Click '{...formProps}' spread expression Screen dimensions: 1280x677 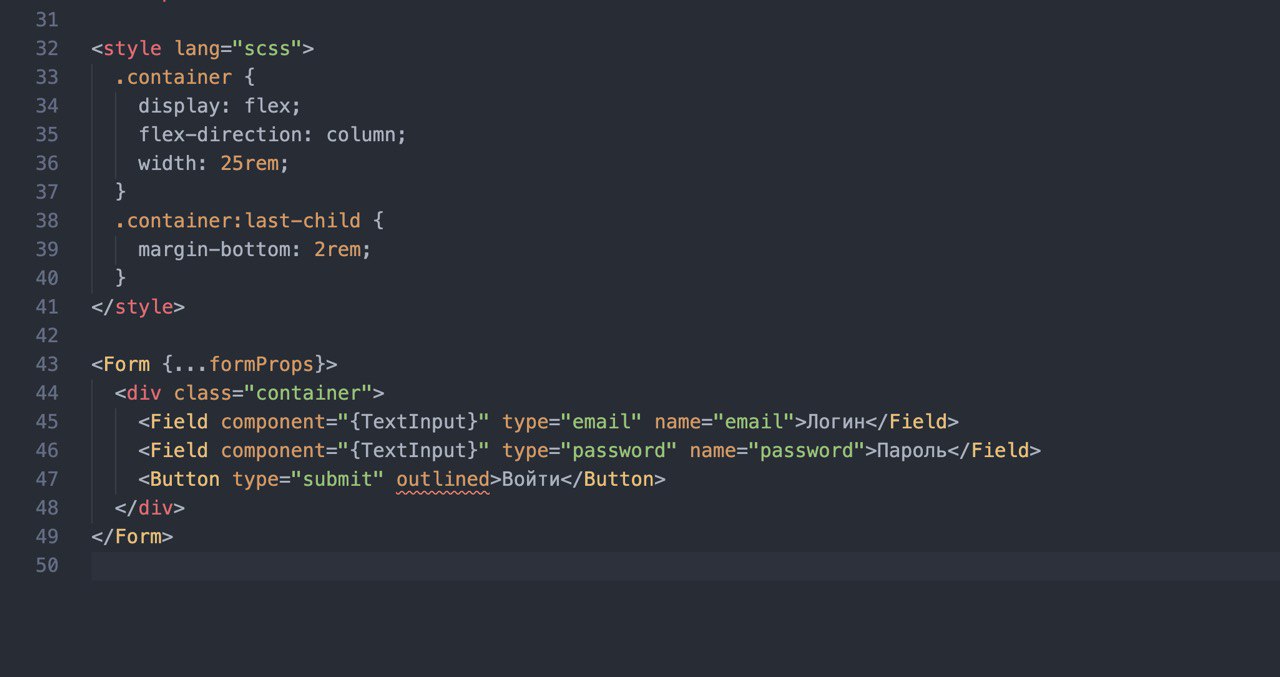tap(244, 364)
